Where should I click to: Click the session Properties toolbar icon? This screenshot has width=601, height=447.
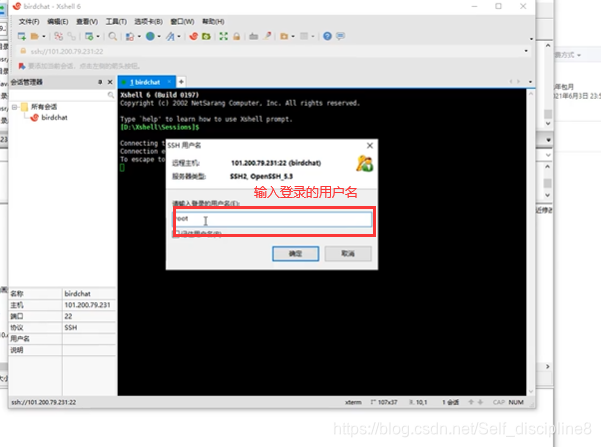click(x=89, y=36)
